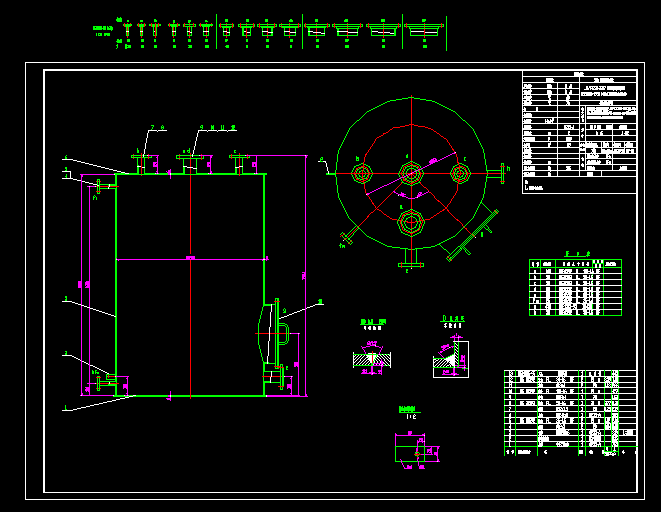Select center nozzle d in plan view
This screenshot has width=661, height=512.
[x=411, y=174]
